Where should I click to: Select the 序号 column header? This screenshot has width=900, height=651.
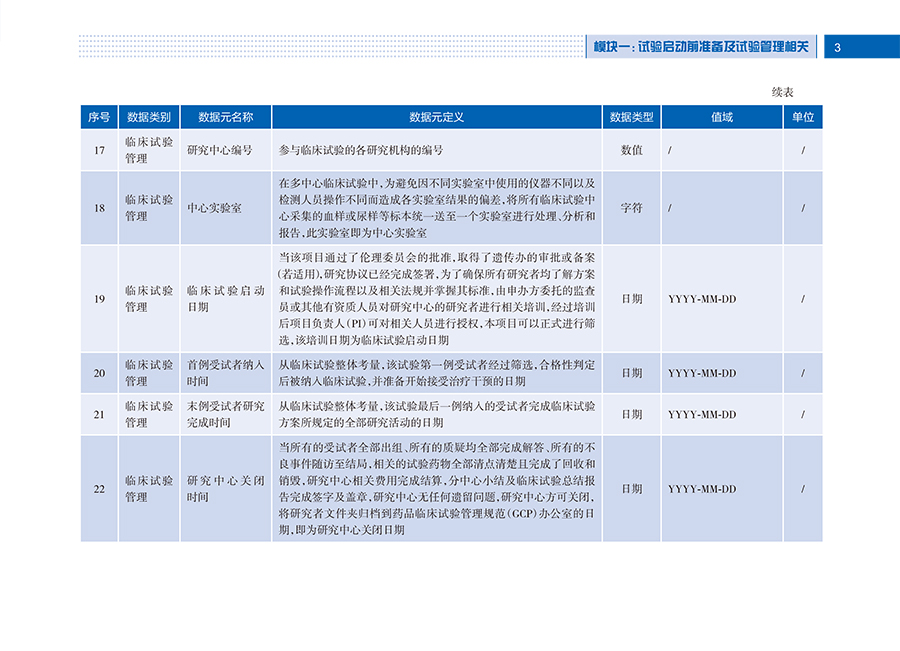[99, 117]
